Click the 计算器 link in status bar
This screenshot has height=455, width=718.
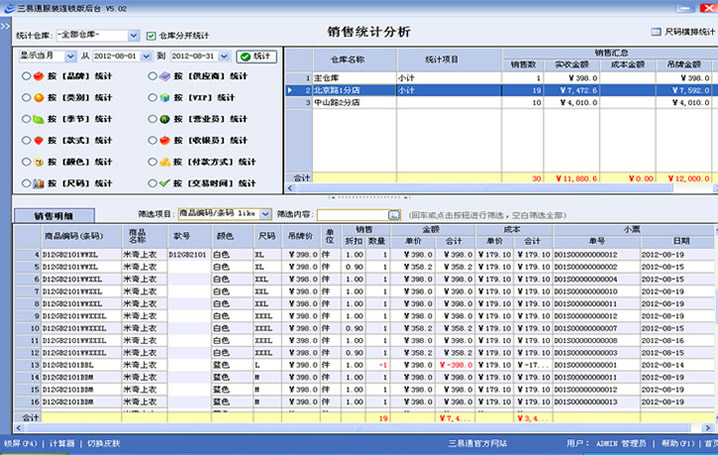(62, 443)
